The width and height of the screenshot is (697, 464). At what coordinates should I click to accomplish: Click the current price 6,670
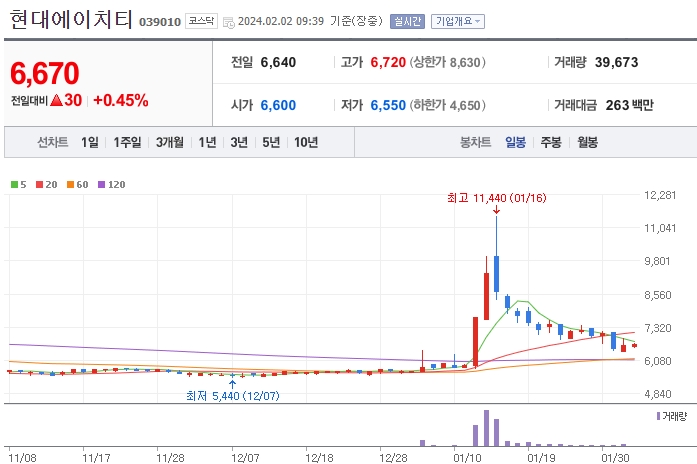tap(44, 73)
